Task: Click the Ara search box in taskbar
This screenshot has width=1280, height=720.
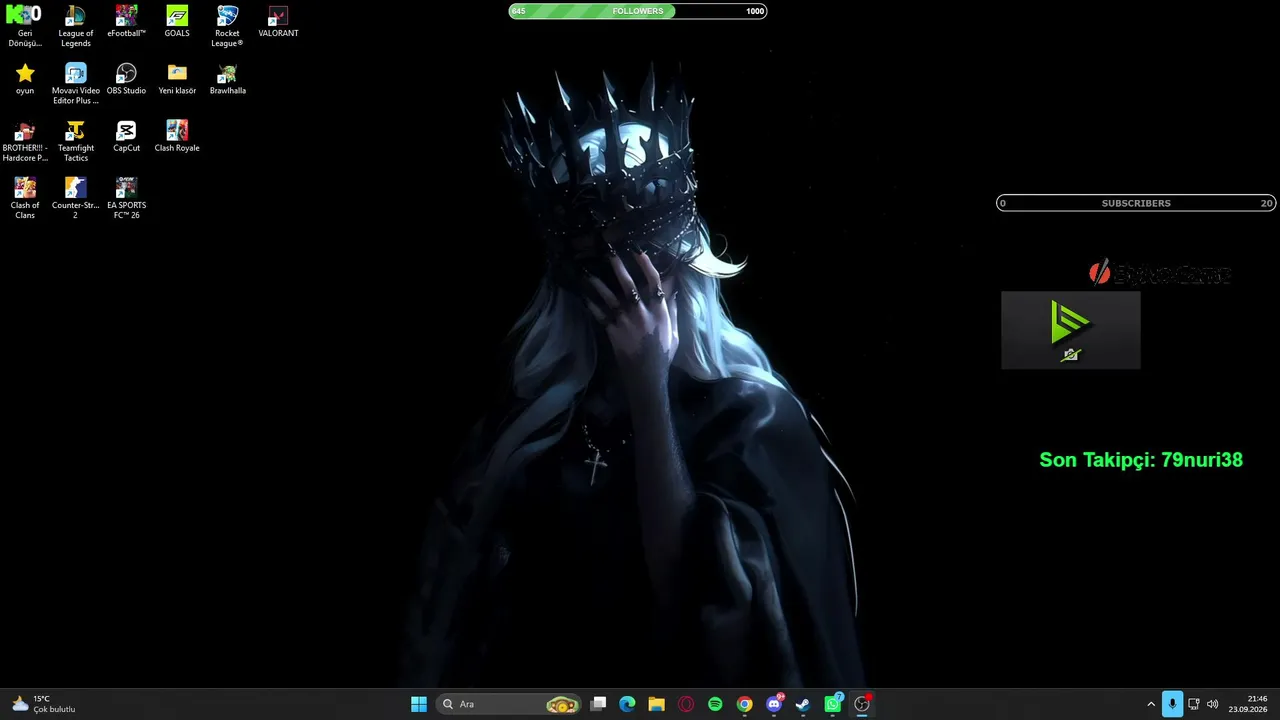Action: pos(510,704)
